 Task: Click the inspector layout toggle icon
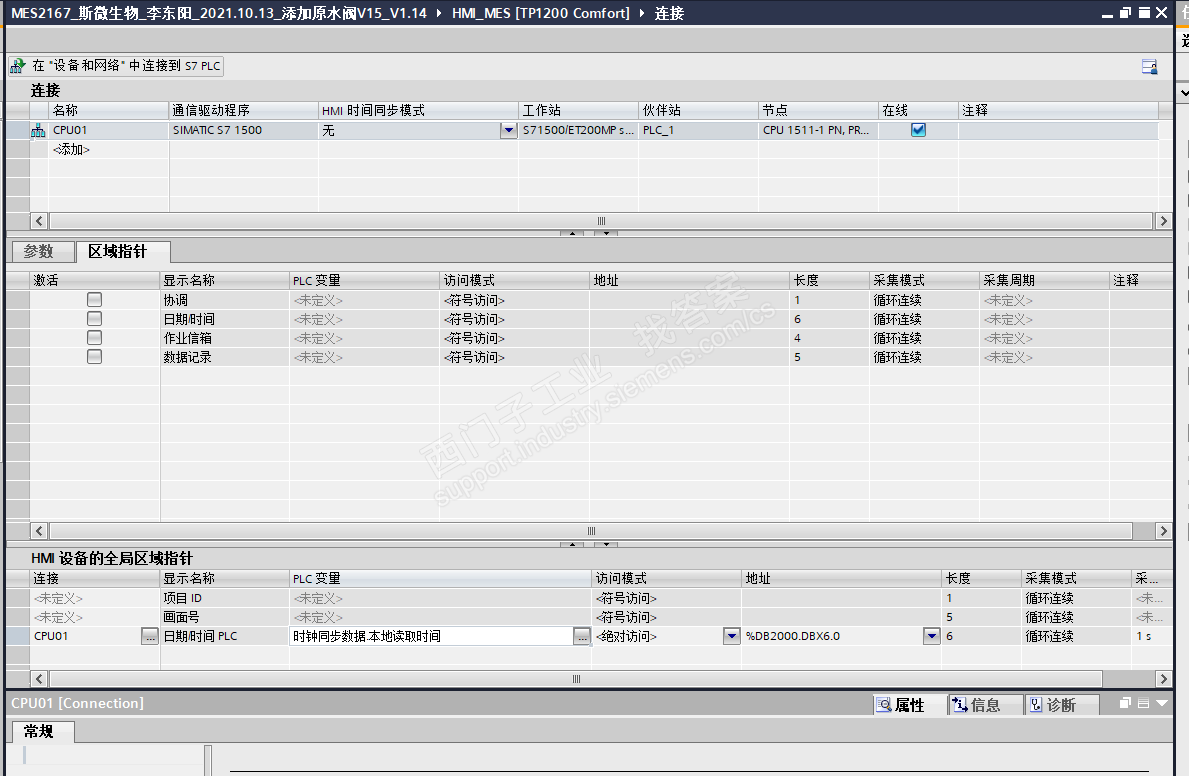point(1144,703)
